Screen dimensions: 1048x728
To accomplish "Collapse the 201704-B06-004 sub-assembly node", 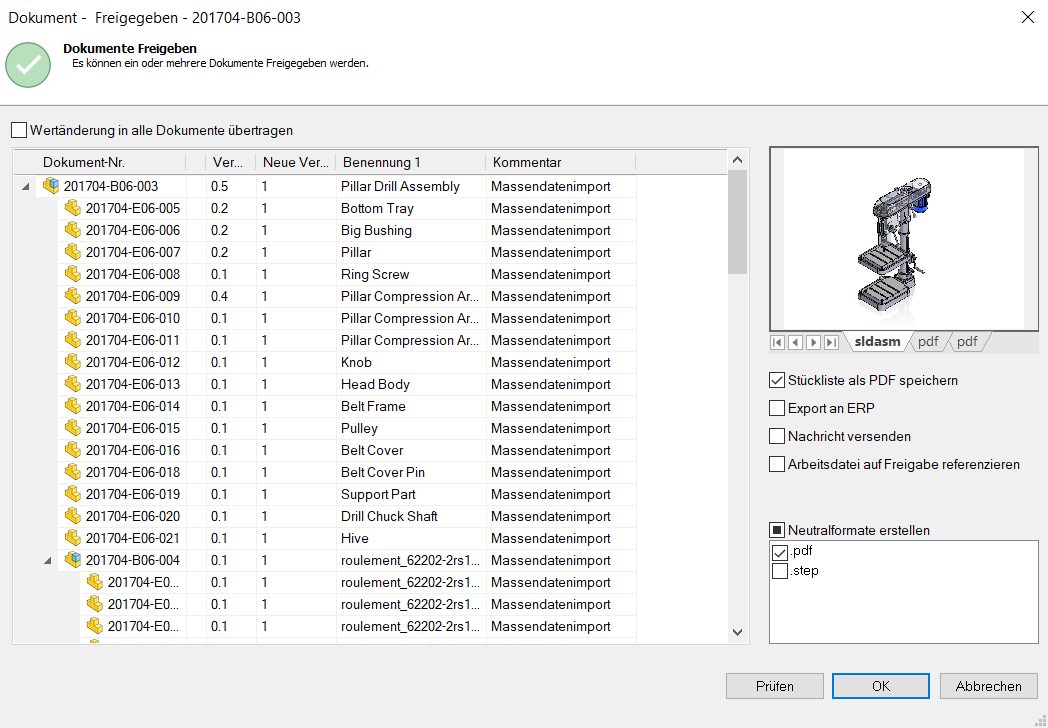I will (48, 561).
